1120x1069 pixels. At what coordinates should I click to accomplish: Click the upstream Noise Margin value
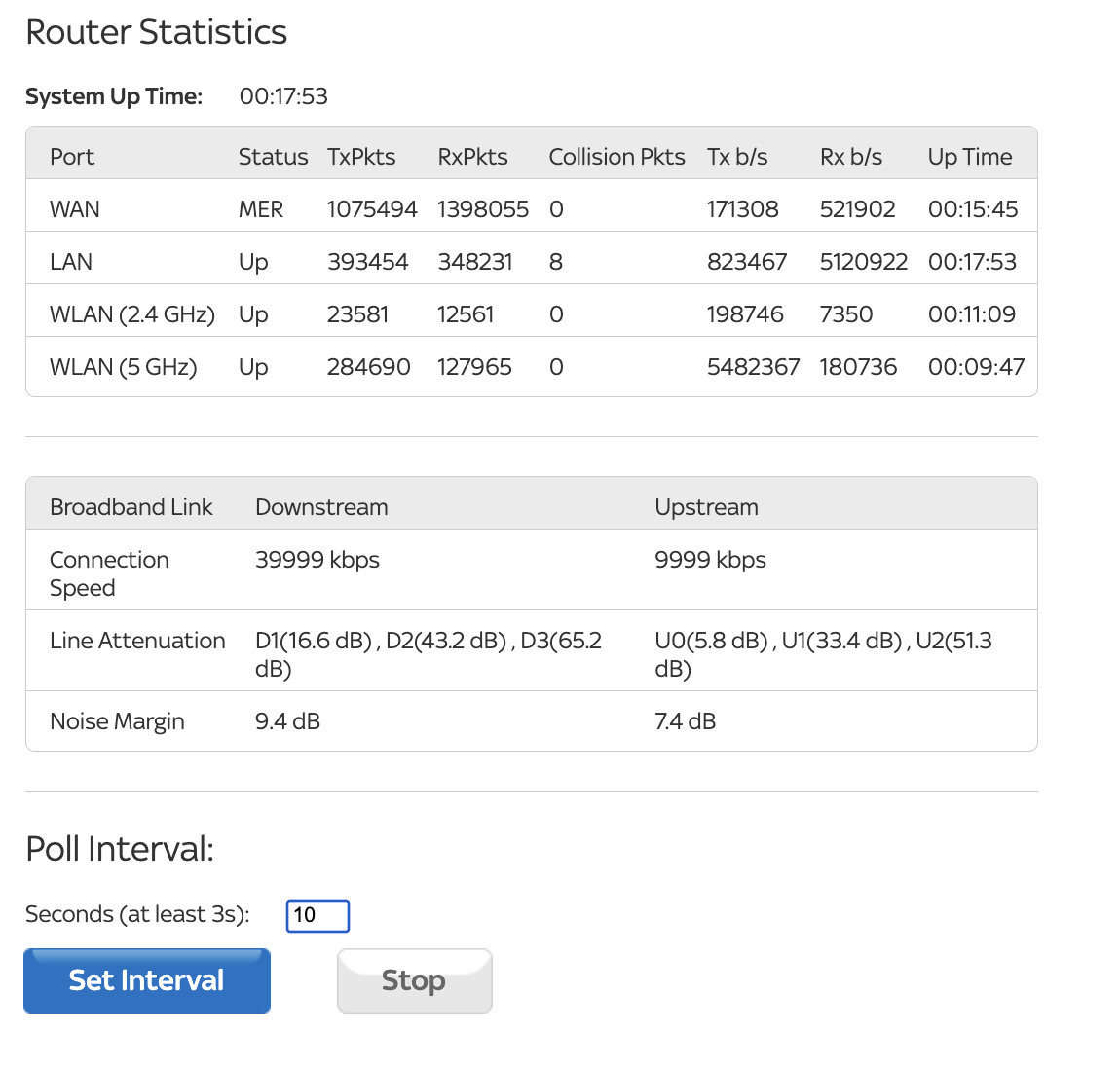(685, 720)
